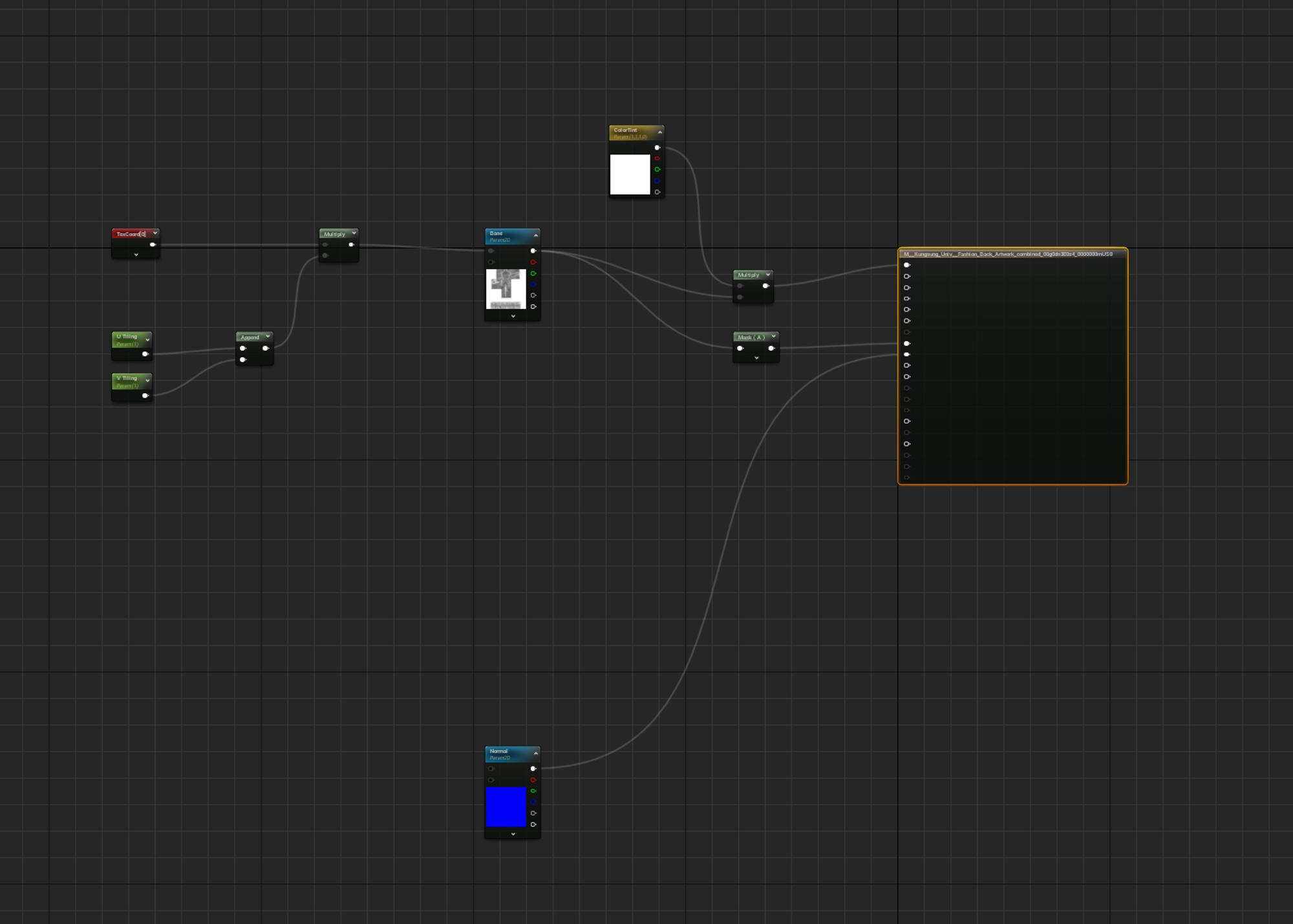Click ColorTint alpha channel pin

pyautogui.click(x=657, y=192)
